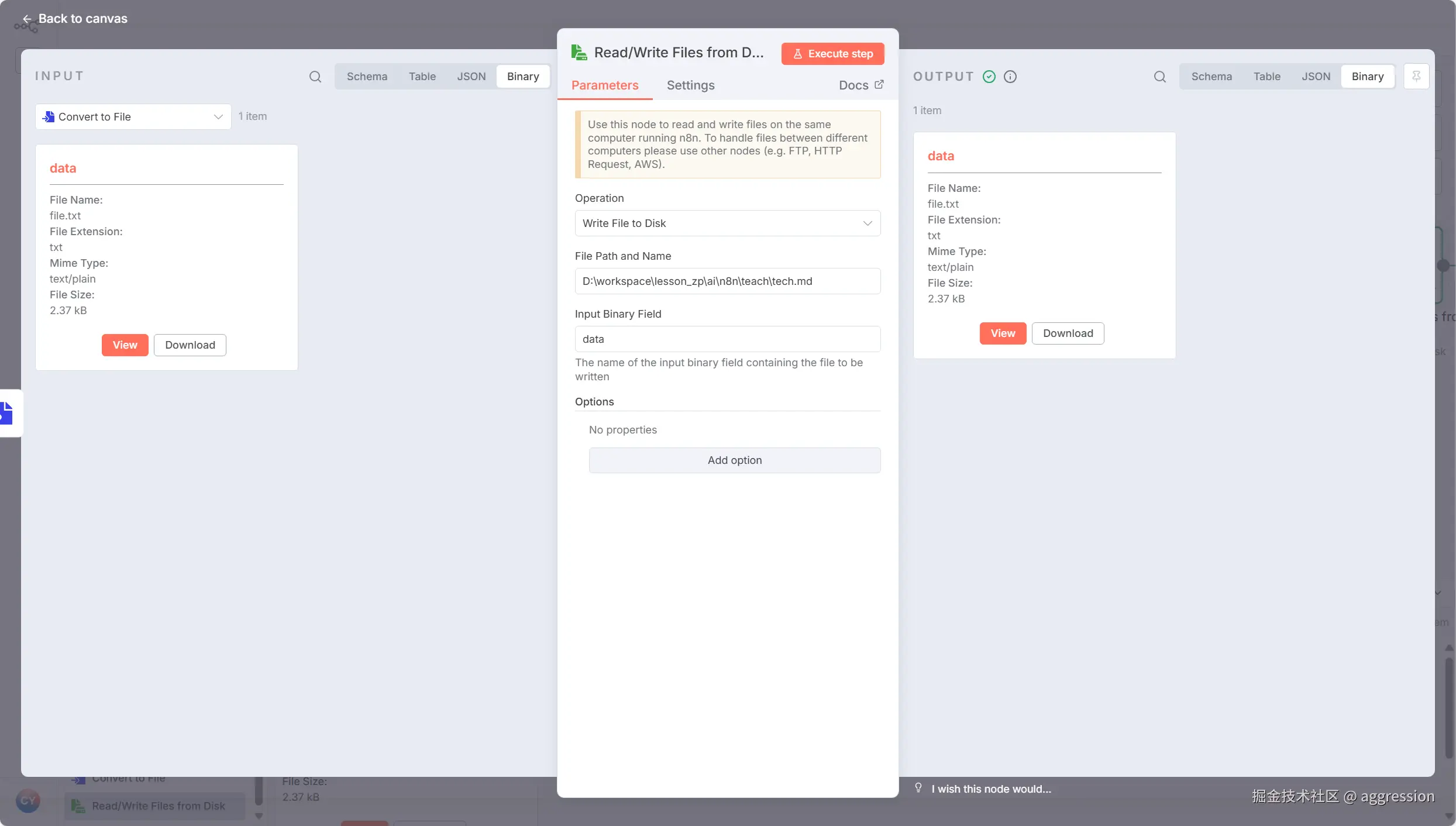This screenshot has height=826, width=1456.
Task: Click the input panel search icon
Action: click(x=315, y=77)
